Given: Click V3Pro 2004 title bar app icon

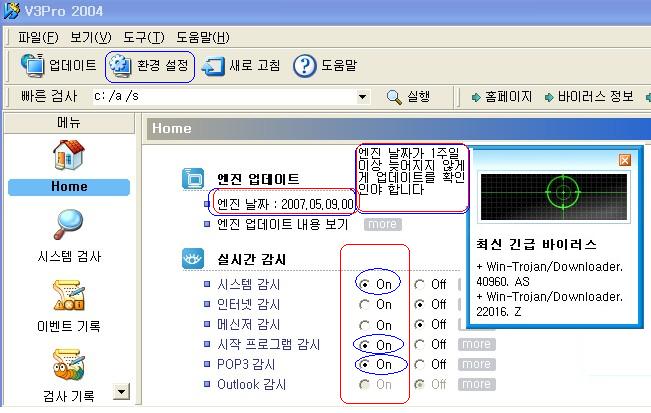Looking at the screenshot, I should (x=12, y=10).
